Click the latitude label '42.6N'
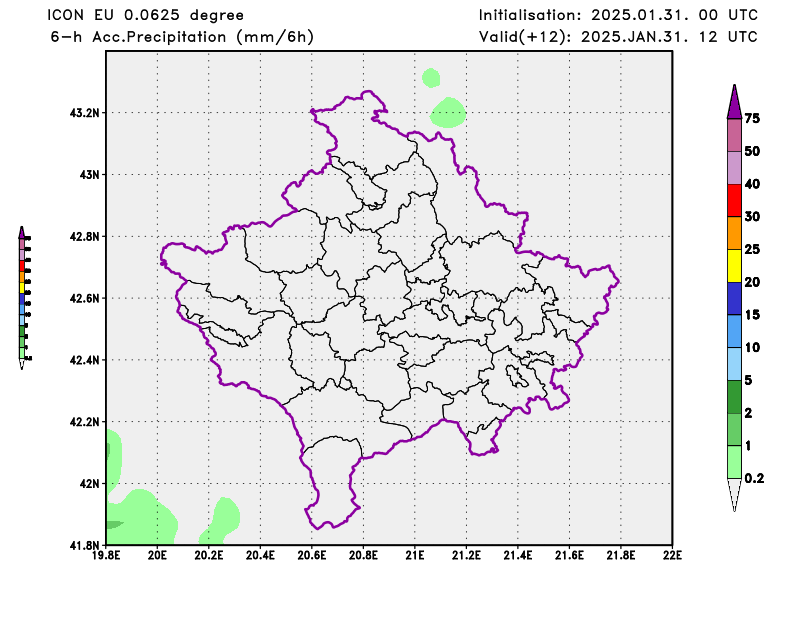The width and height of the screenshot is (800, 618). pos(85,298)
